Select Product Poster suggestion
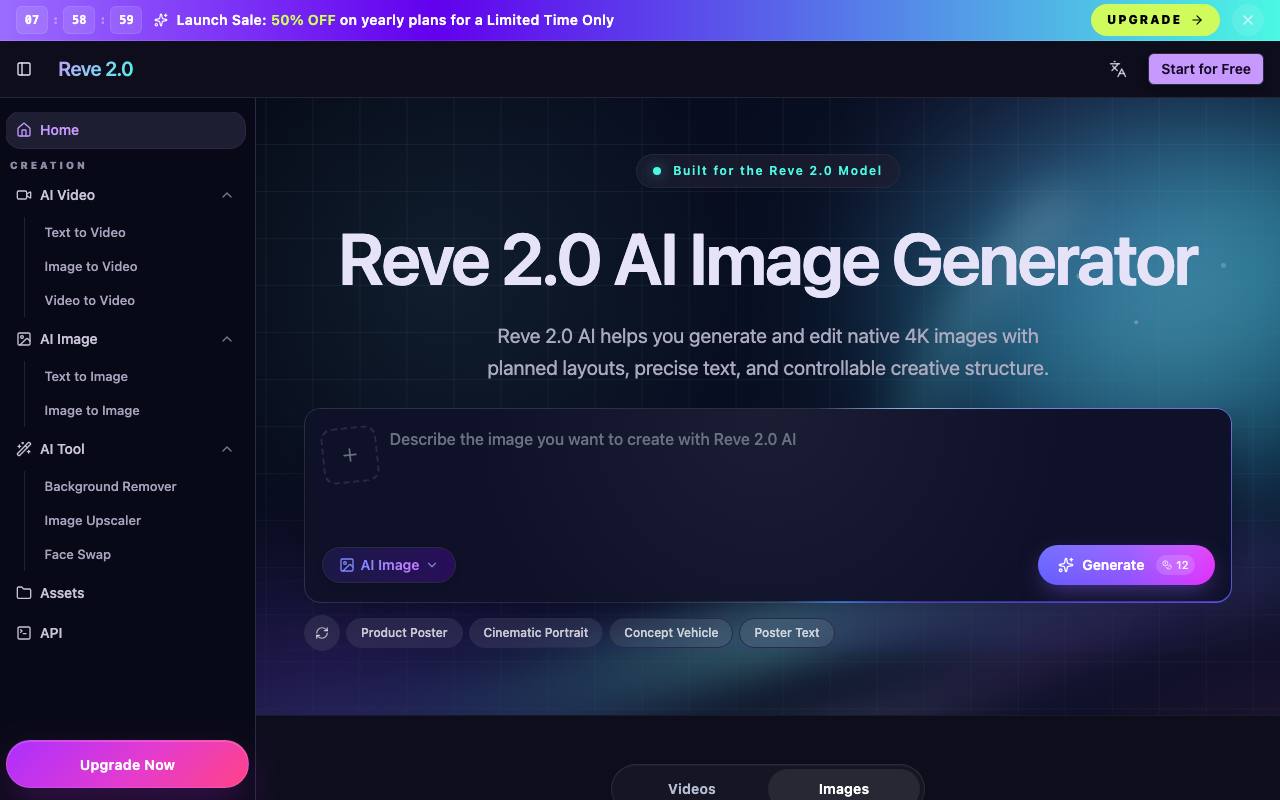The image size is (1280, 800). (x=404, y=633)
